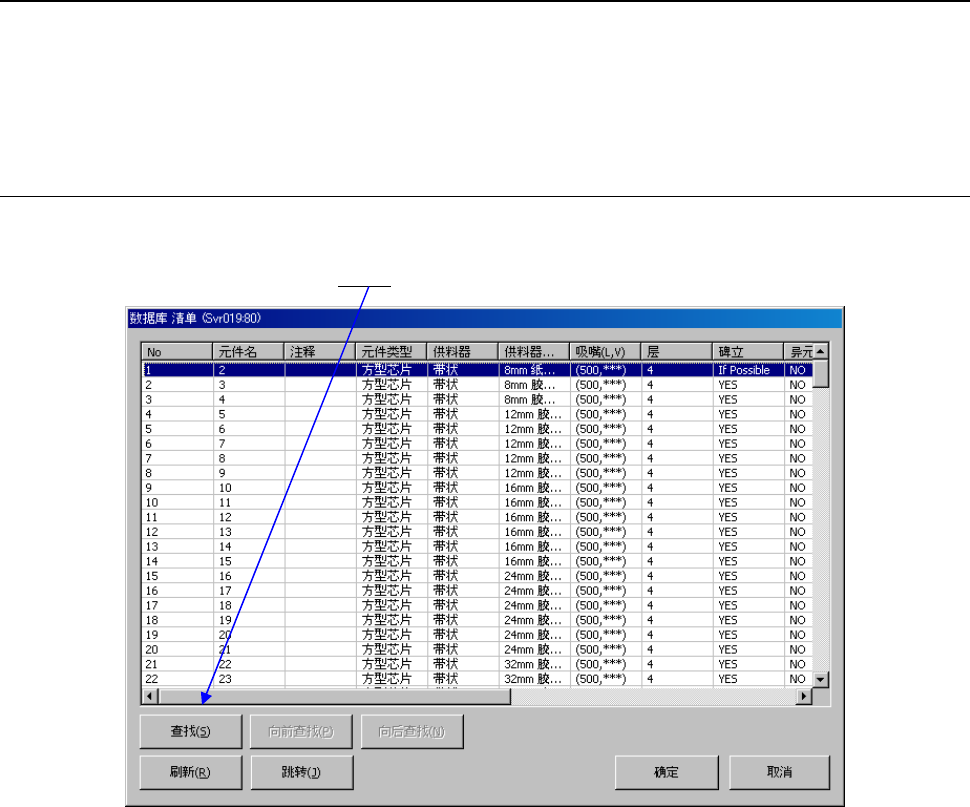Click the 元件名 cell showing 23
Image resolution: width=970 pixels, height=807 pixels.
[x=248, y=679]
